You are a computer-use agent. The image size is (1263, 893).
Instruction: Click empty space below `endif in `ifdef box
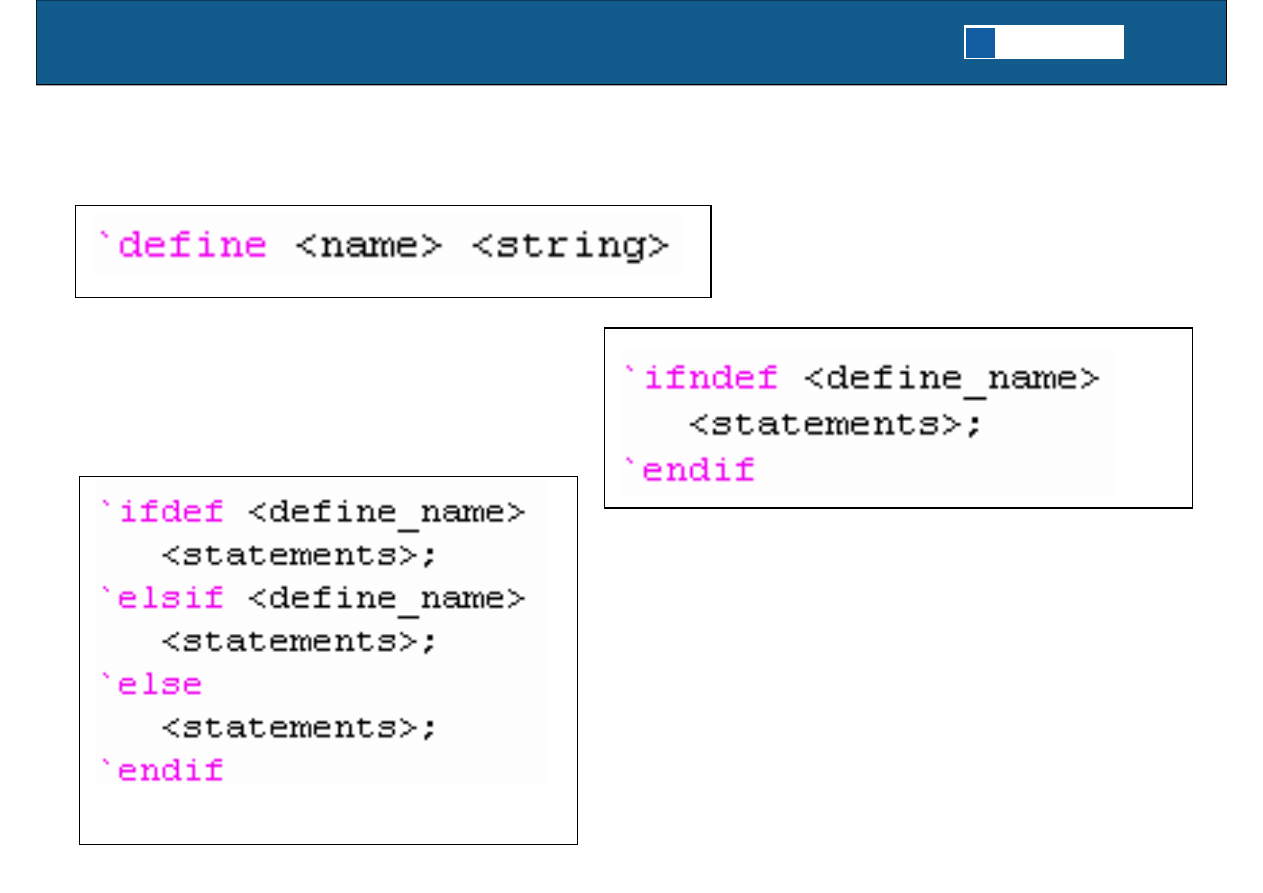pos(328,815)
